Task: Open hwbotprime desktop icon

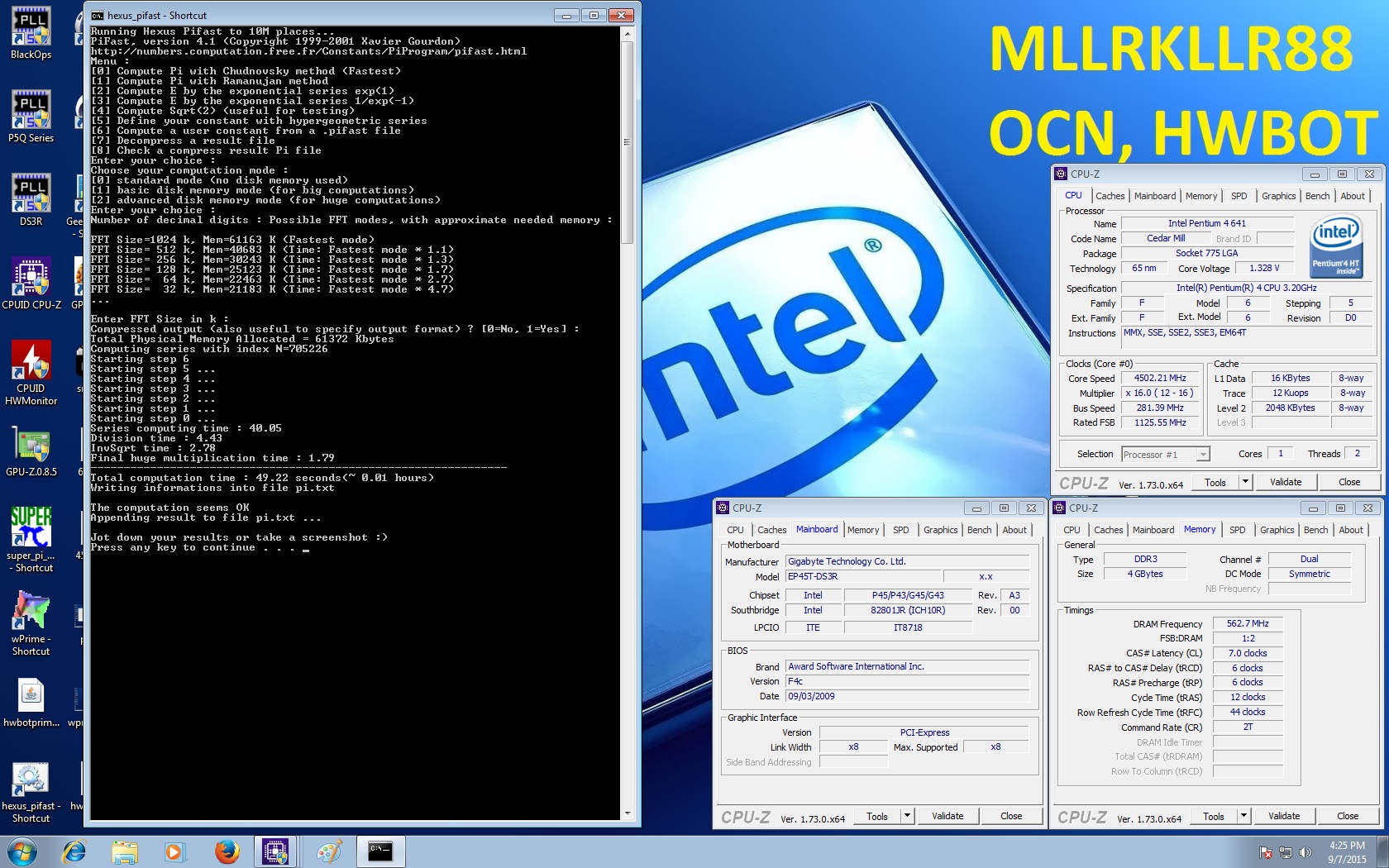Action: click(x=31, y=703)
